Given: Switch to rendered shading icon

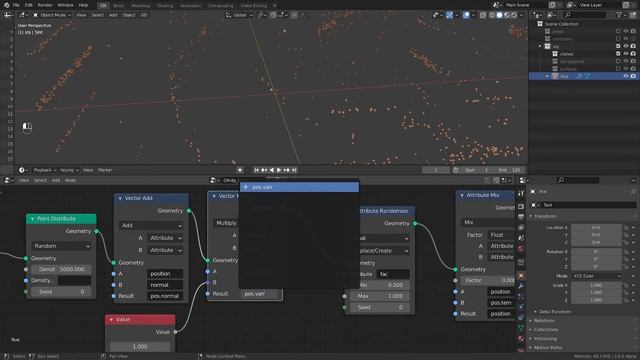Looking at the screenshot, I should click(x=514, y=15).
